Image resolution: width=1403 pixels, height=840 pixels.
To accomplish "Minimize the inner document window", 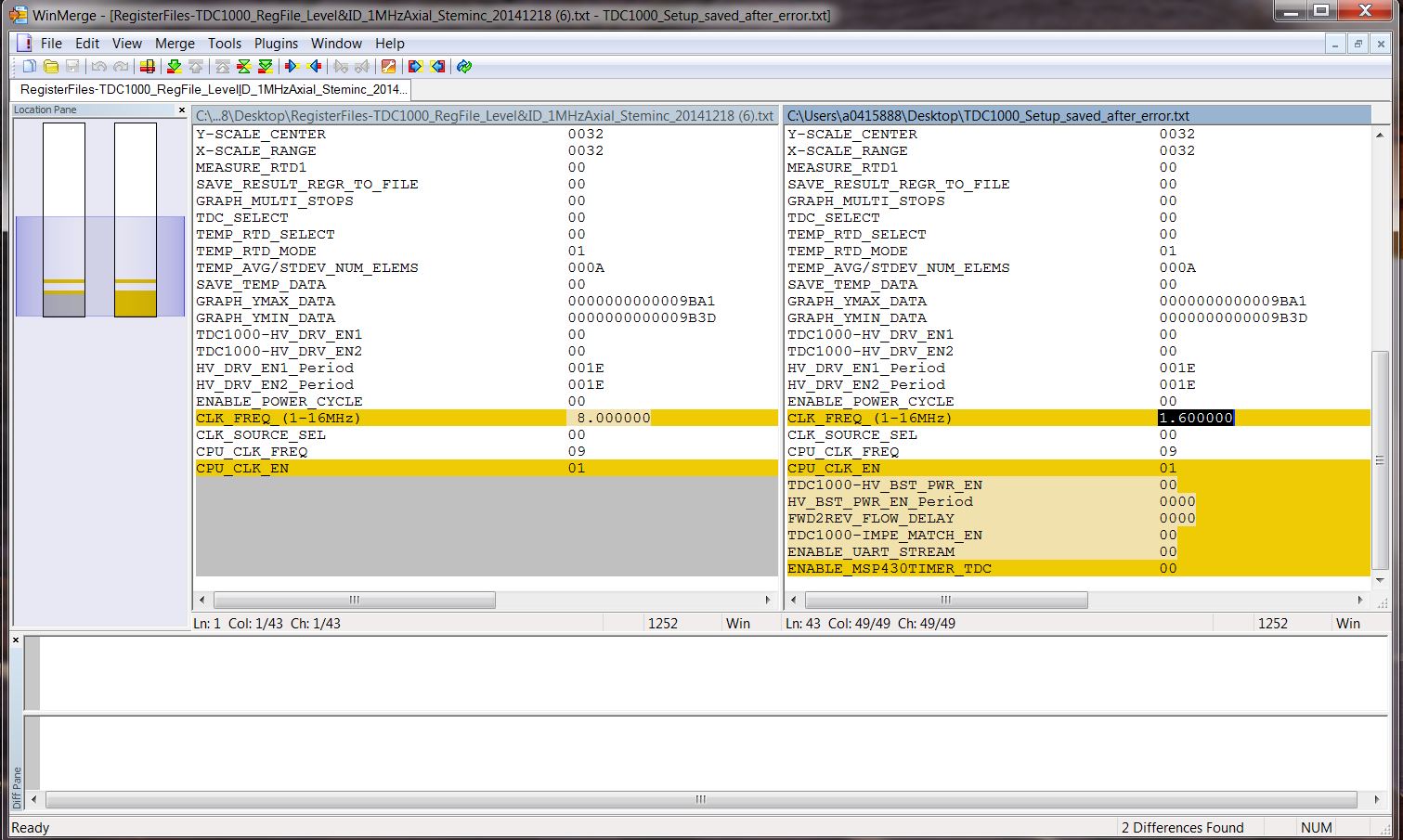I will 1335,44.
